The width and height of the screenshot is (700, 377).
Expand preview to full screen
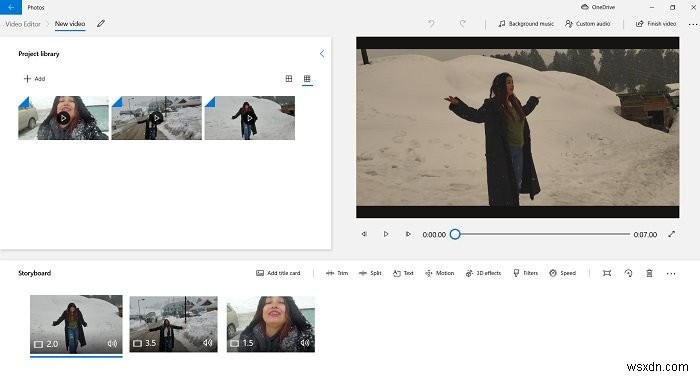click(671, 234)
